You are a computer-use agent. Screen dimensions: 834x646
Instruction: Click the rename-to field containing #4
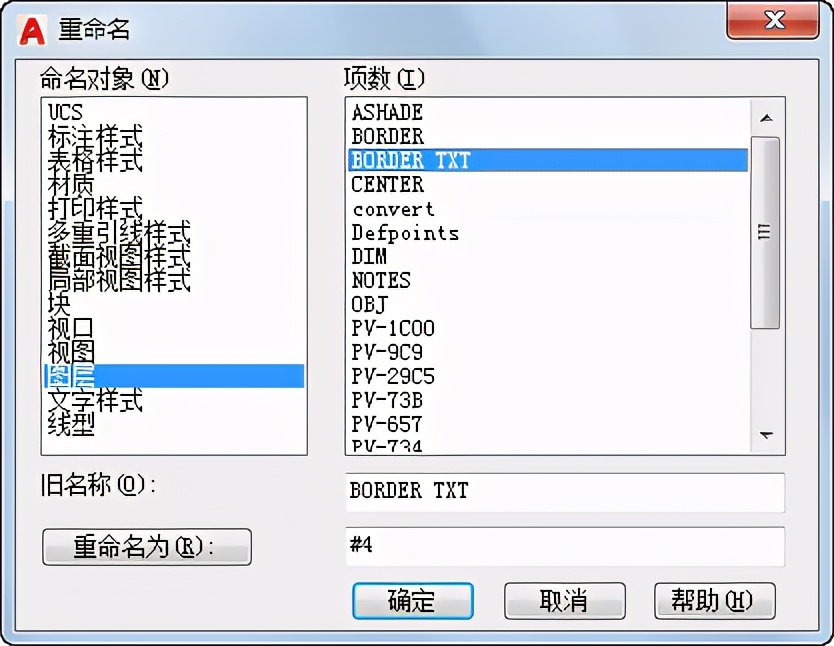point(565,546)
